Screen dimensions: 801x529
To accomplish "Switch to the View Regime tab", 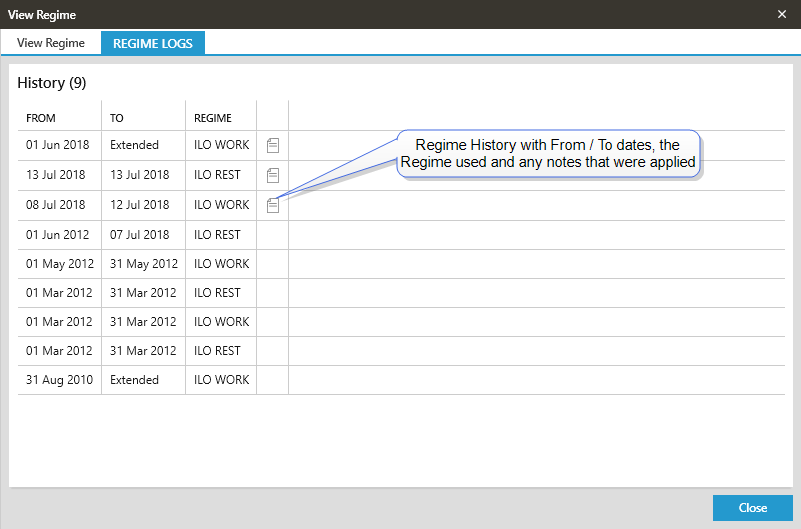I will click(51, 43).
